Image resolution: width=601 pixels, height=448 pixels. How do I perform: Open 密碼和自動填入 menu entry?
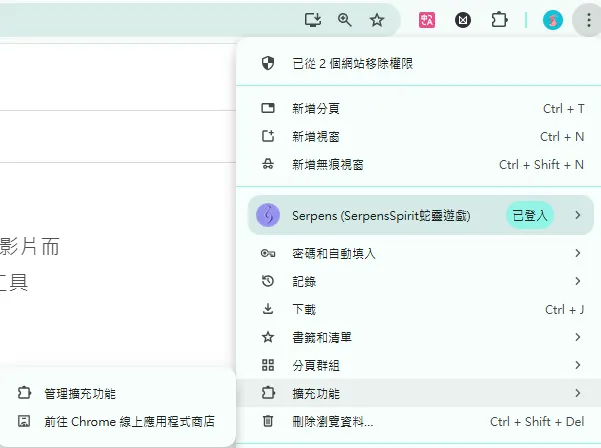419,253
